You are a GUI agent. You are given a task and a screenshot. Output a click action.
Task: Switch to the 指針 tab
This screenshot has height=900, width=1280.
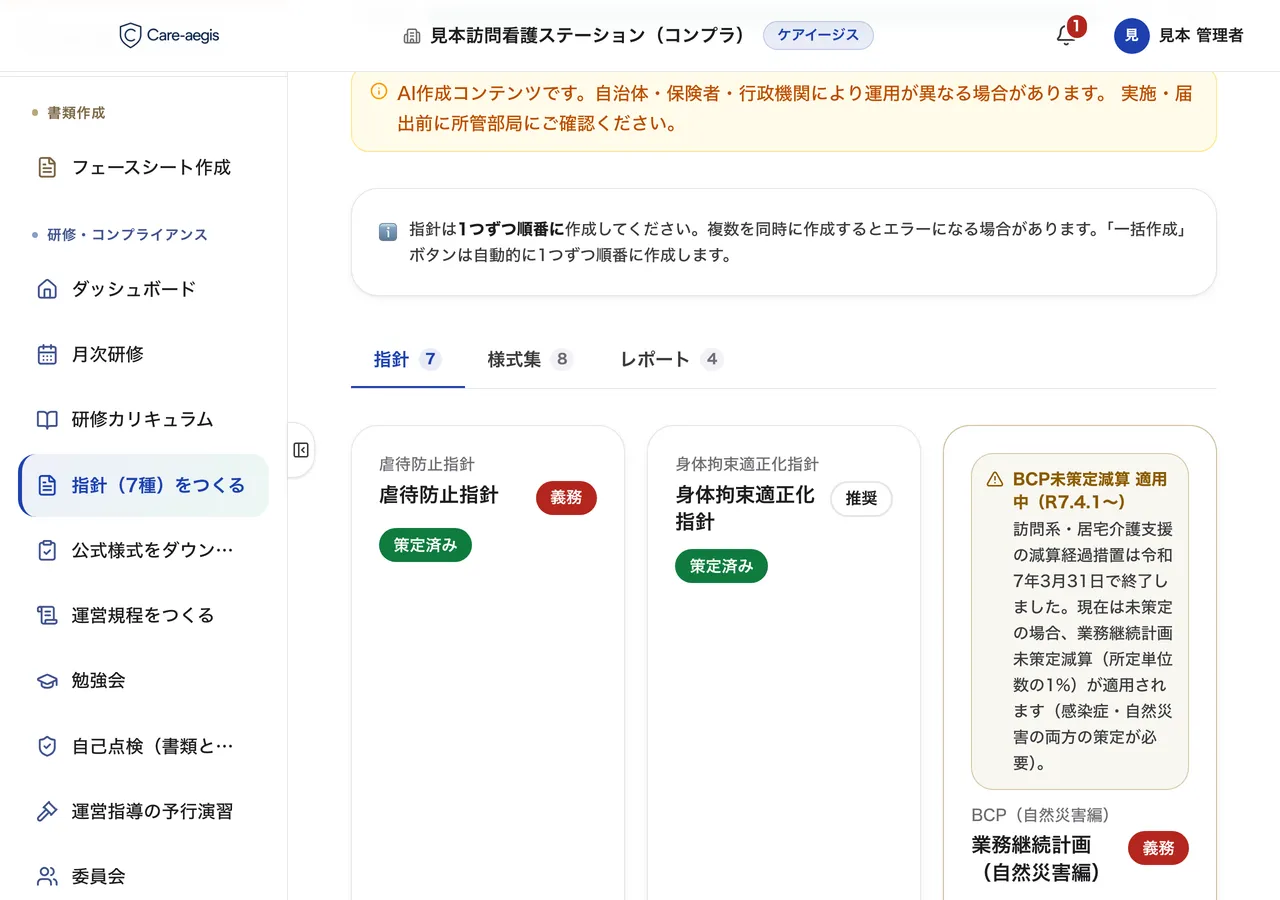pyautogui.click(x=407, y=359)
